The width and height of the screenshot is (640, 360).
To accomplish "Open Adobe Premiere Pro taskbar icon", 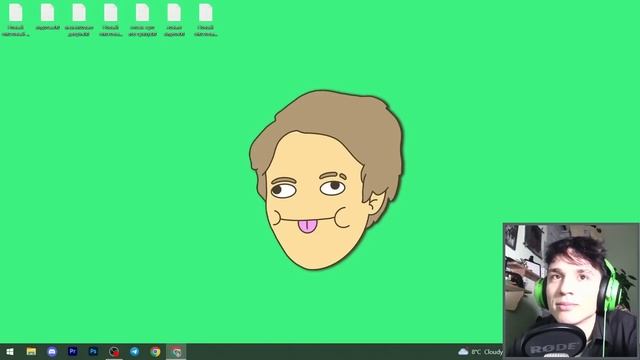I will tap(73, 351).
